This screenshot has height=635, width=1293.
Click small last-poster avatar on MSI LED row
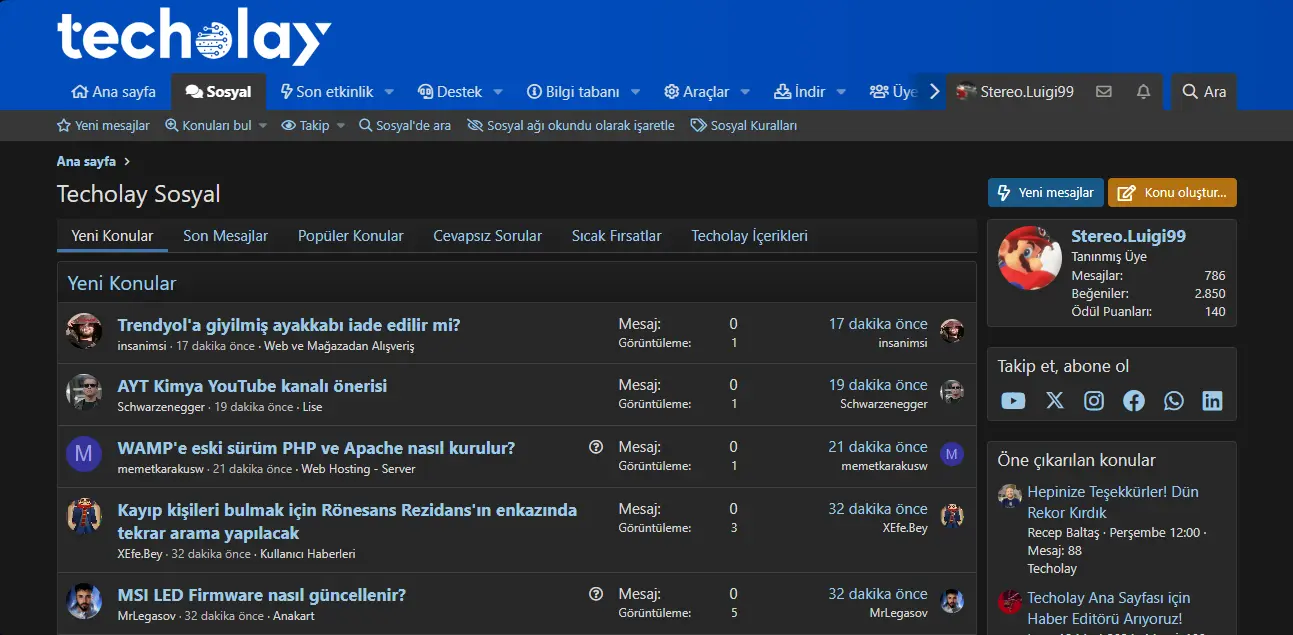tap(952, 601)
